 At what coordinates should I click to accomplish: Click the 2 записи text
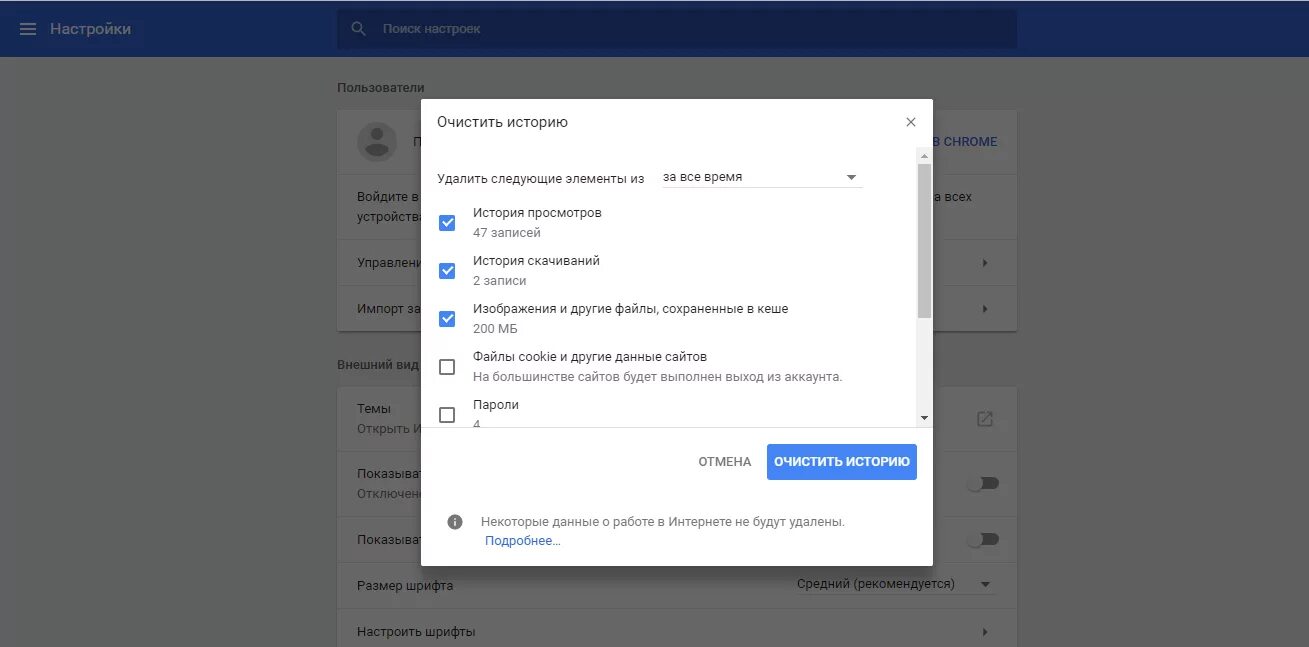tap(500, 281)
